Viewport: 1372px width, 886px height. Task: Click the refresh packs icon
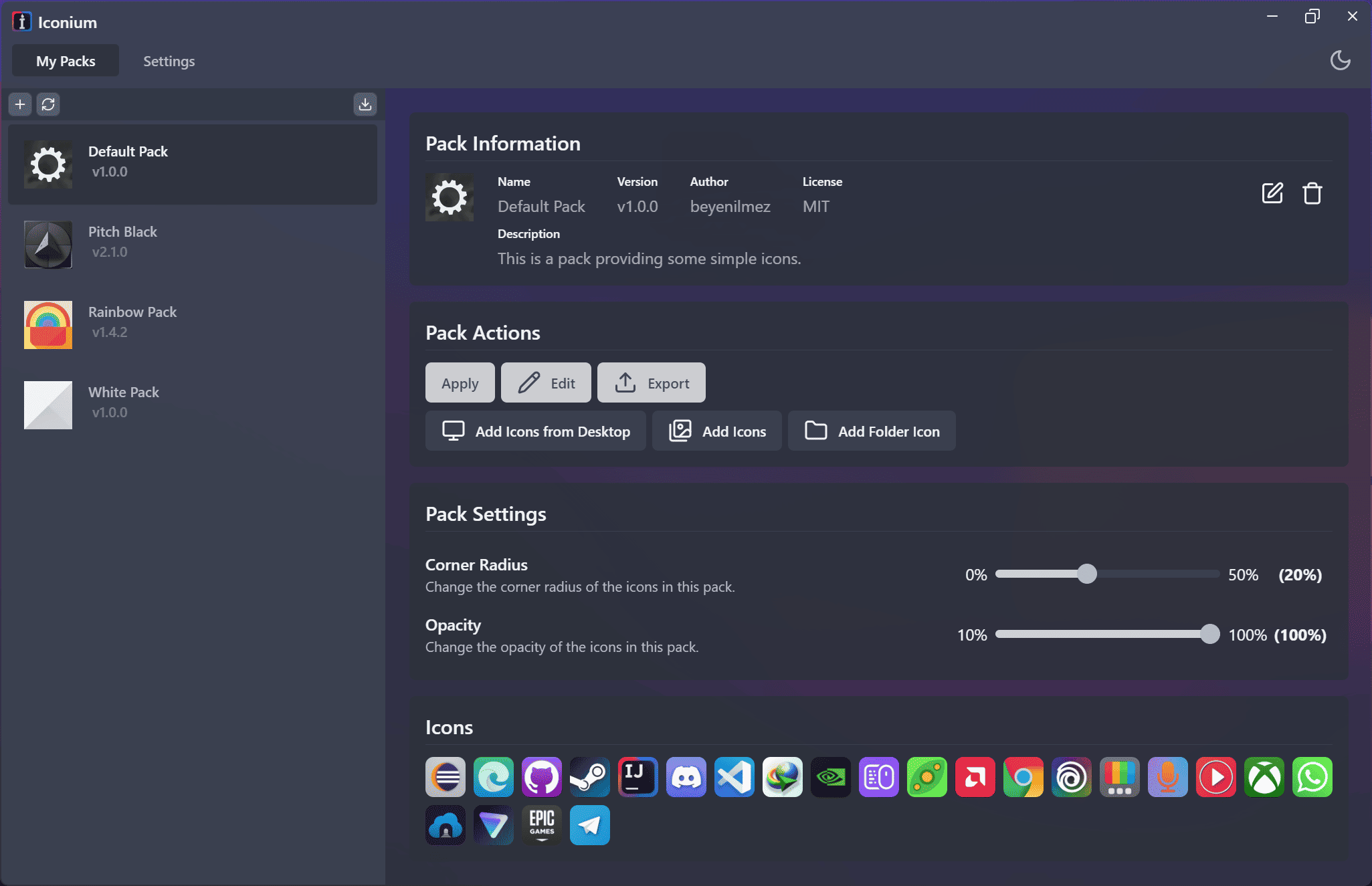48,104
